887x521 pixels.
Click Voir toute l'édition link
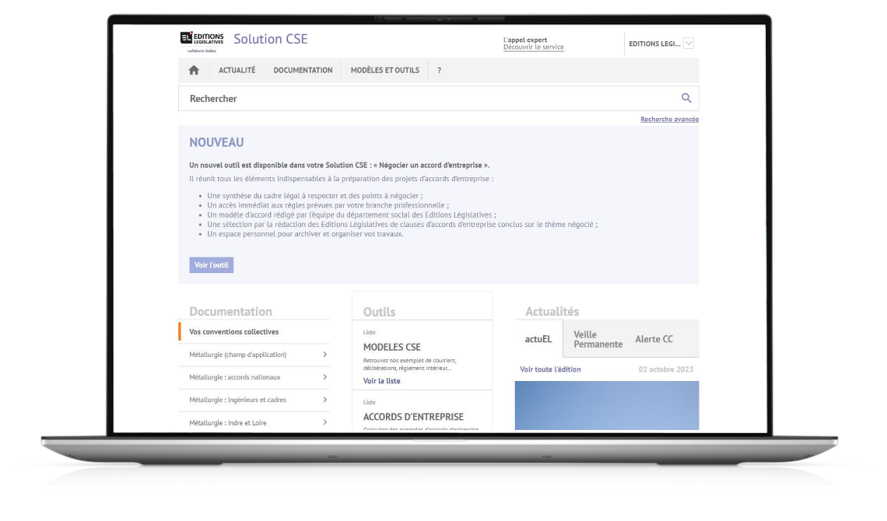(550, 369)
